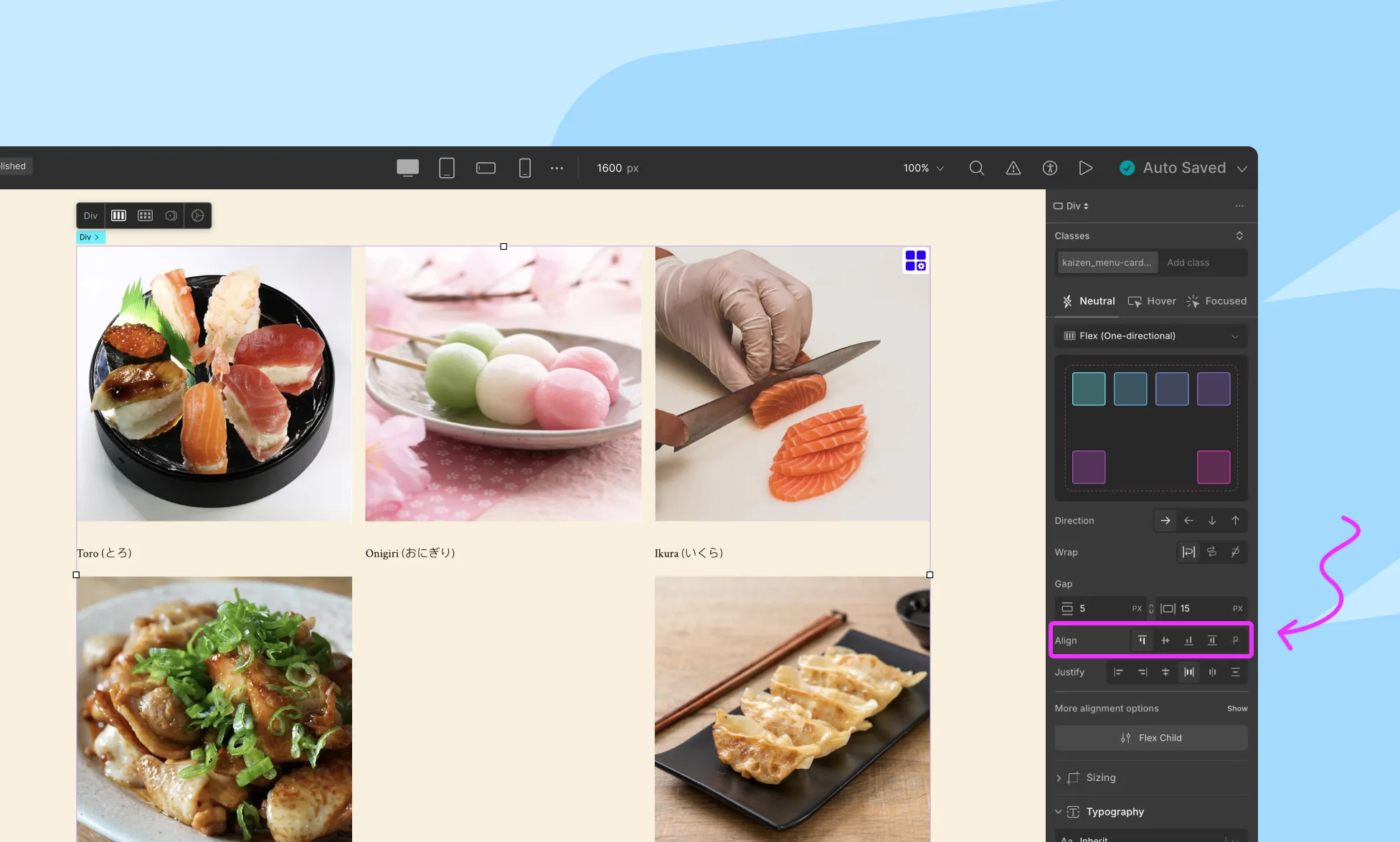Set Align to baseline
Image resolution: width=1400 pixels, height=842 pixels.
click(x=1235, y=640)
